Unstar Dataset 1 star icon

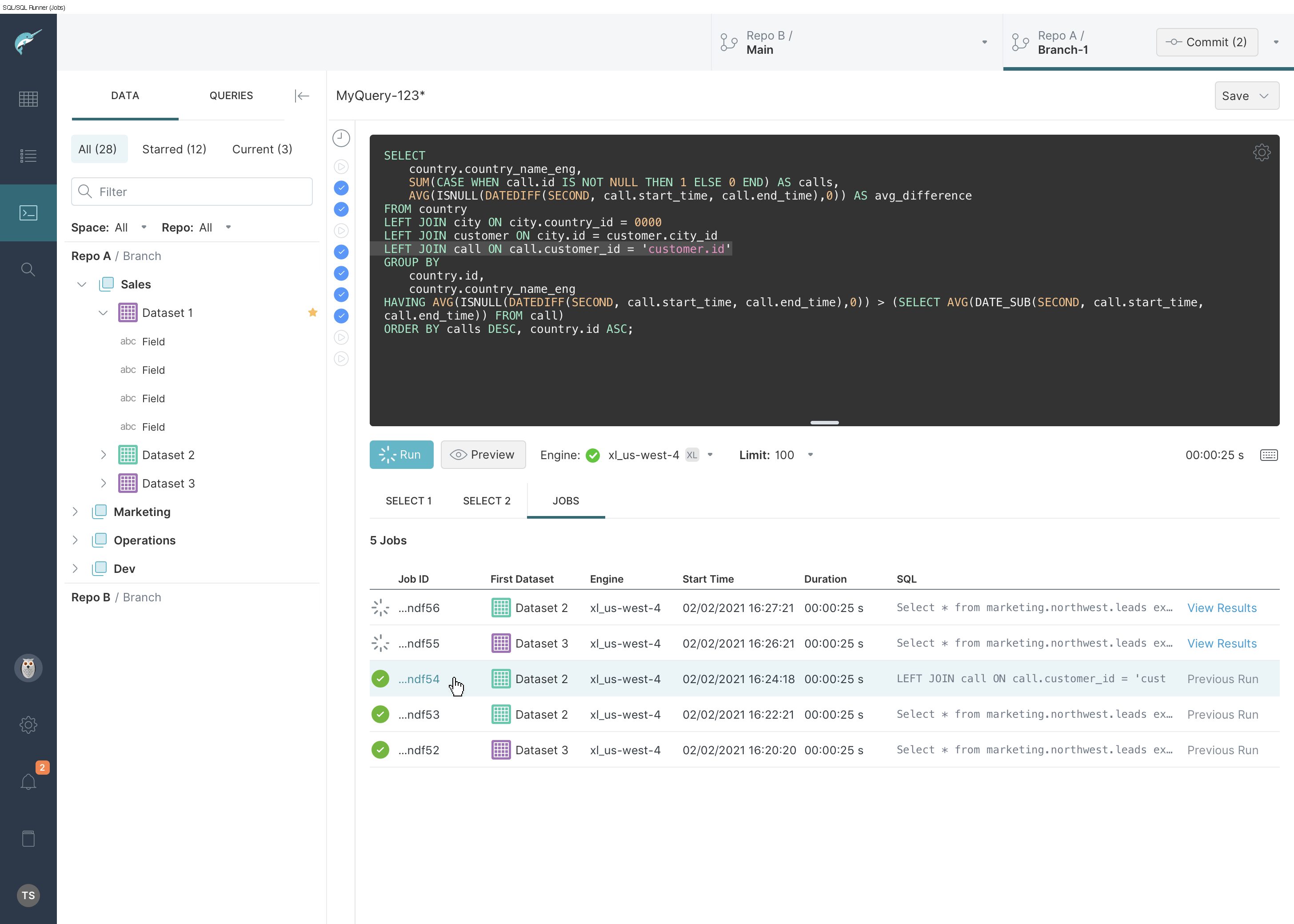click(x=312, y=312)
